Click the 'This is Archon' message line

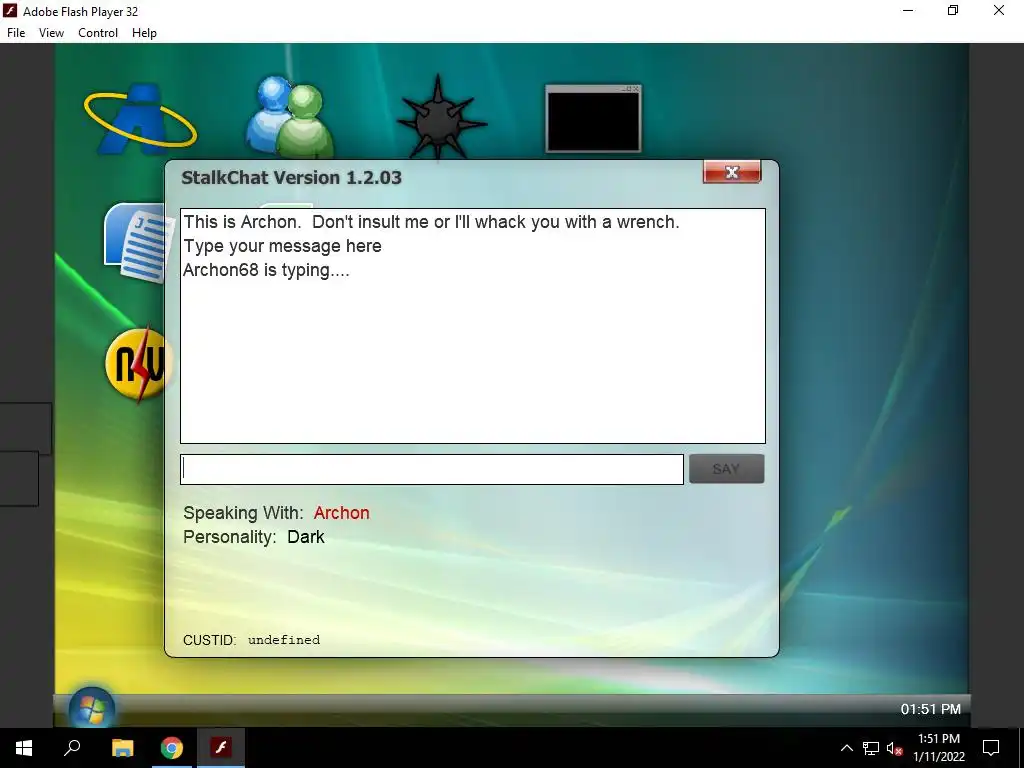click(x=431, y=222)
